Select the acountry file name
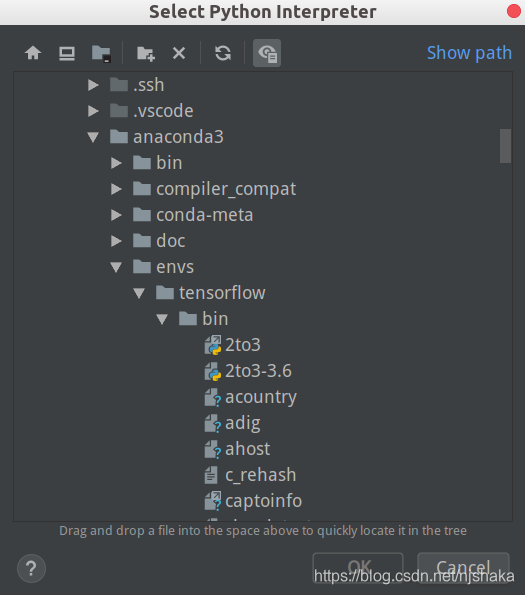 coord(261,398)
